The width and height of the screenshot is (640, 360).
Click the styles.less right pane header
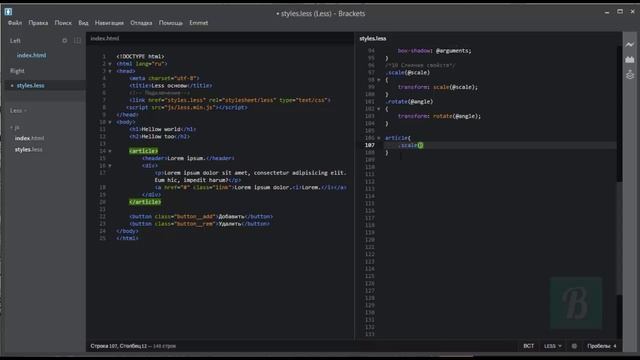(373, 38)
